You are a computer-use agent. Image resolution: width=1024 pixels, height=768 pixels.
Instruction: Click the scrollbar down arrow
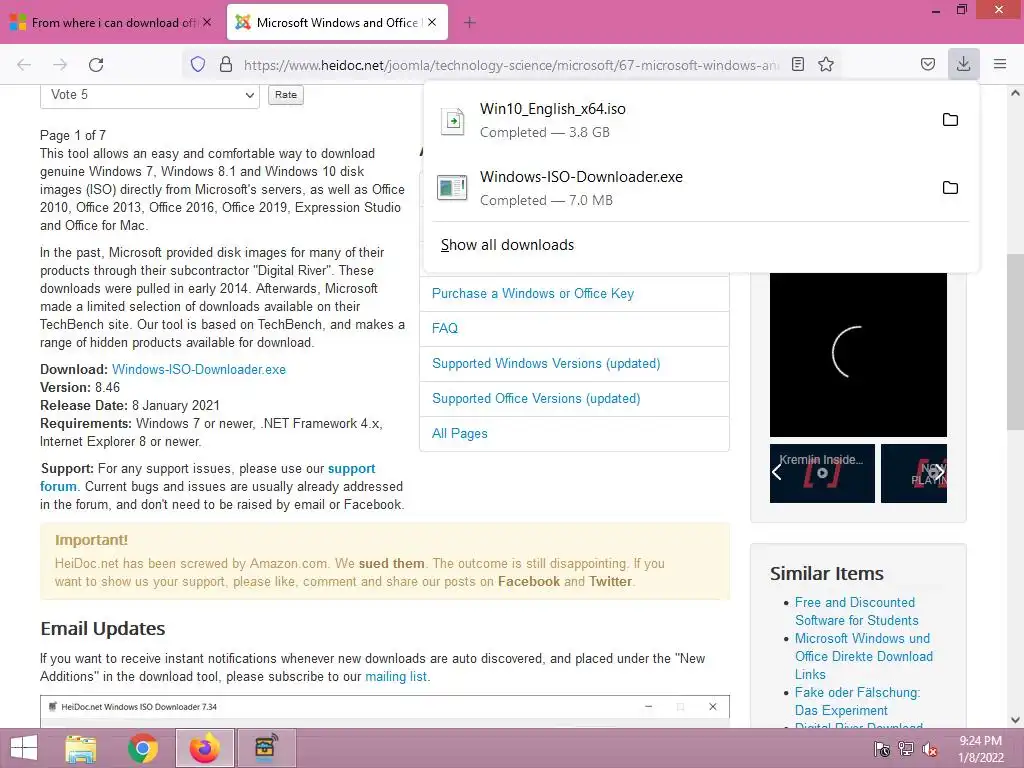(1015, 720)
